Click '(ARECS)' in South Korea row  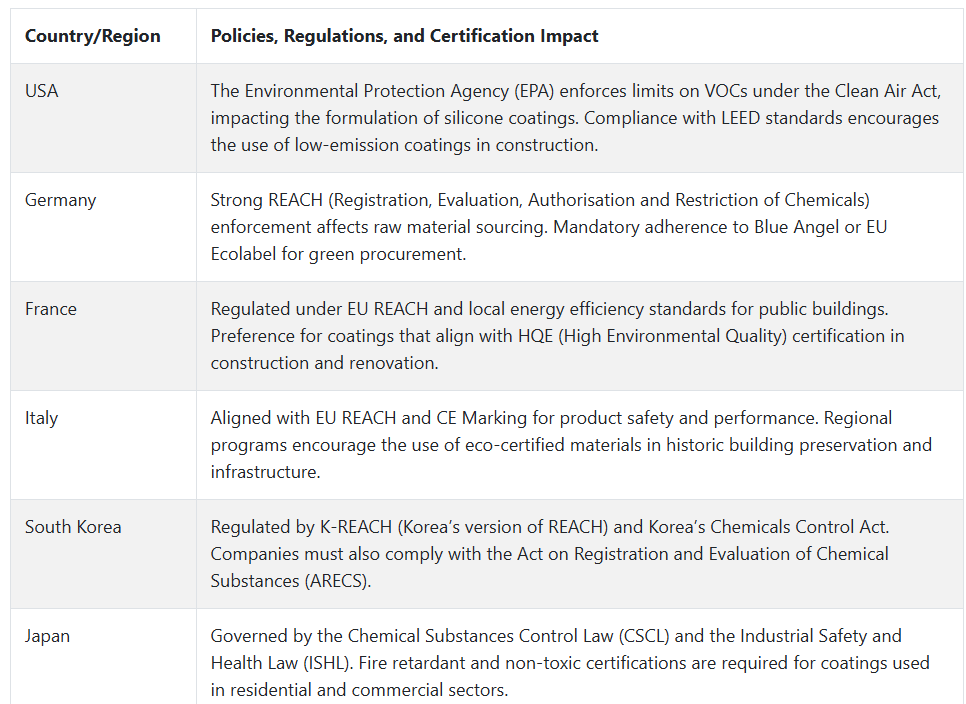pos(338,581)
